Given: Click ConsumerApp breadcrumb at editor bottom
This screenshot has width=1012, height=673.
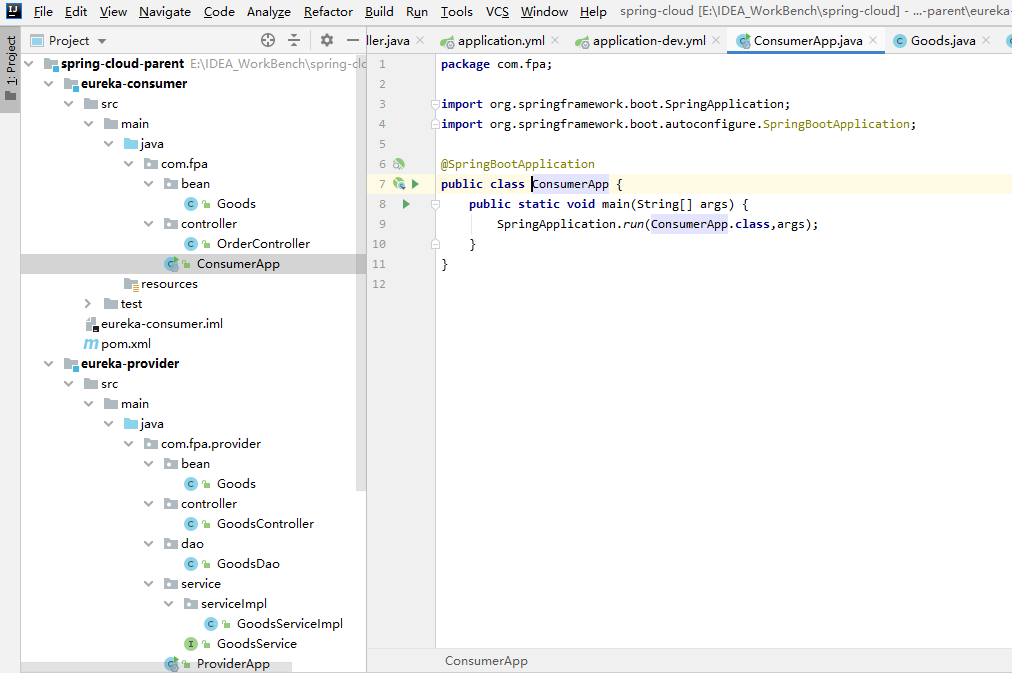Looking at the screenshot, I should coord(486,661).
